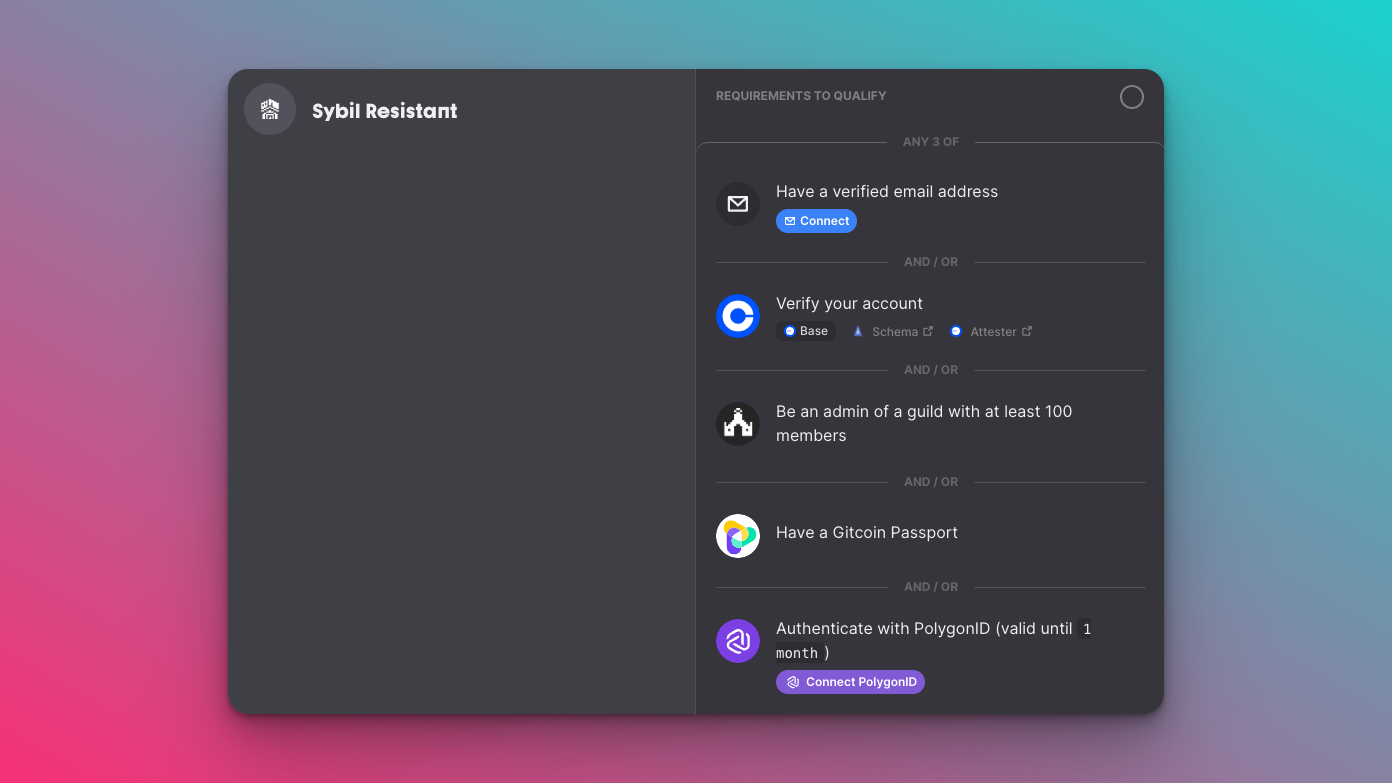The image size is (1392, 783).
Task: Click 'Verify your account' requirement text
Action: click(849, 304)
